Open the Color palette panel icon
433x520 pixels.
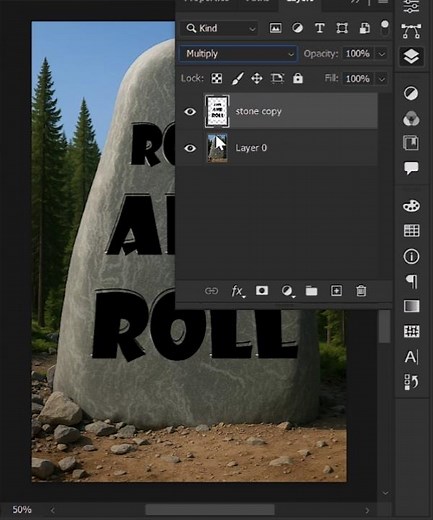(411, 206)
